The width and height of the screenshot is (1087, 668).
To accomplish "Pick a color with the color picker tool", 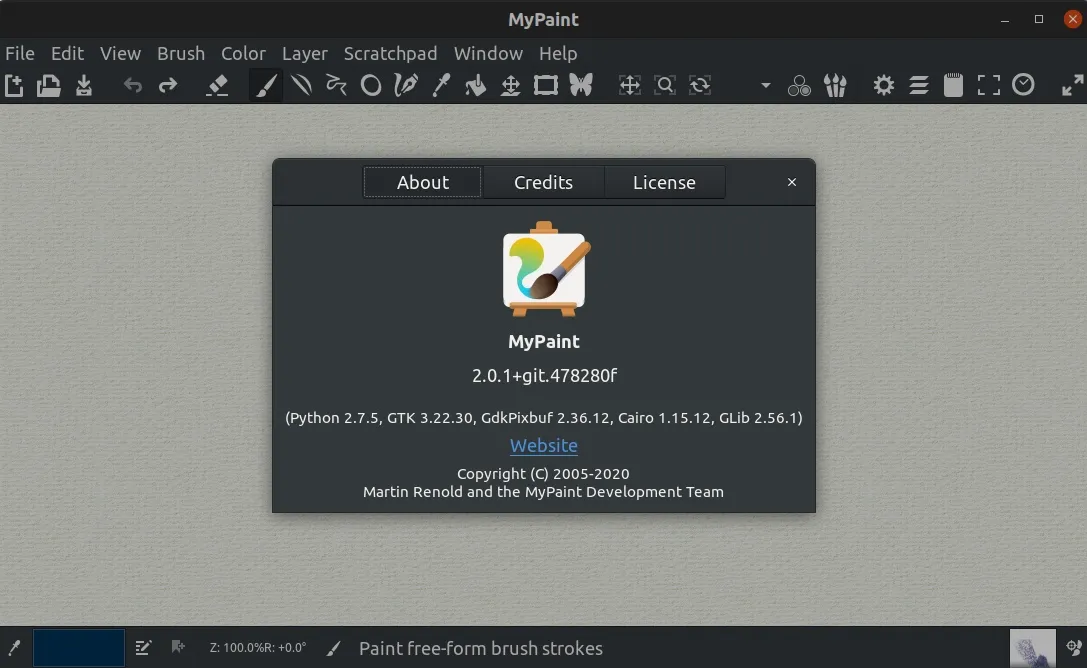I will (441, 85).
